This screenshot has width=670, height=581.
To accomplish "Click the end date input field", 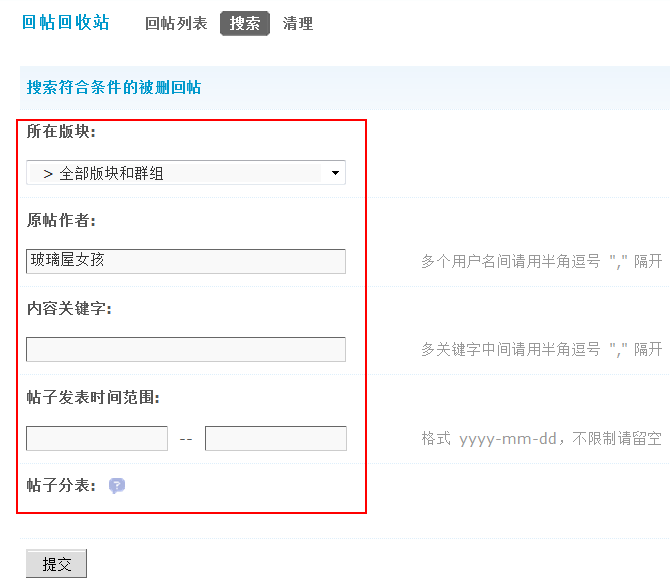I will (276, 438).
